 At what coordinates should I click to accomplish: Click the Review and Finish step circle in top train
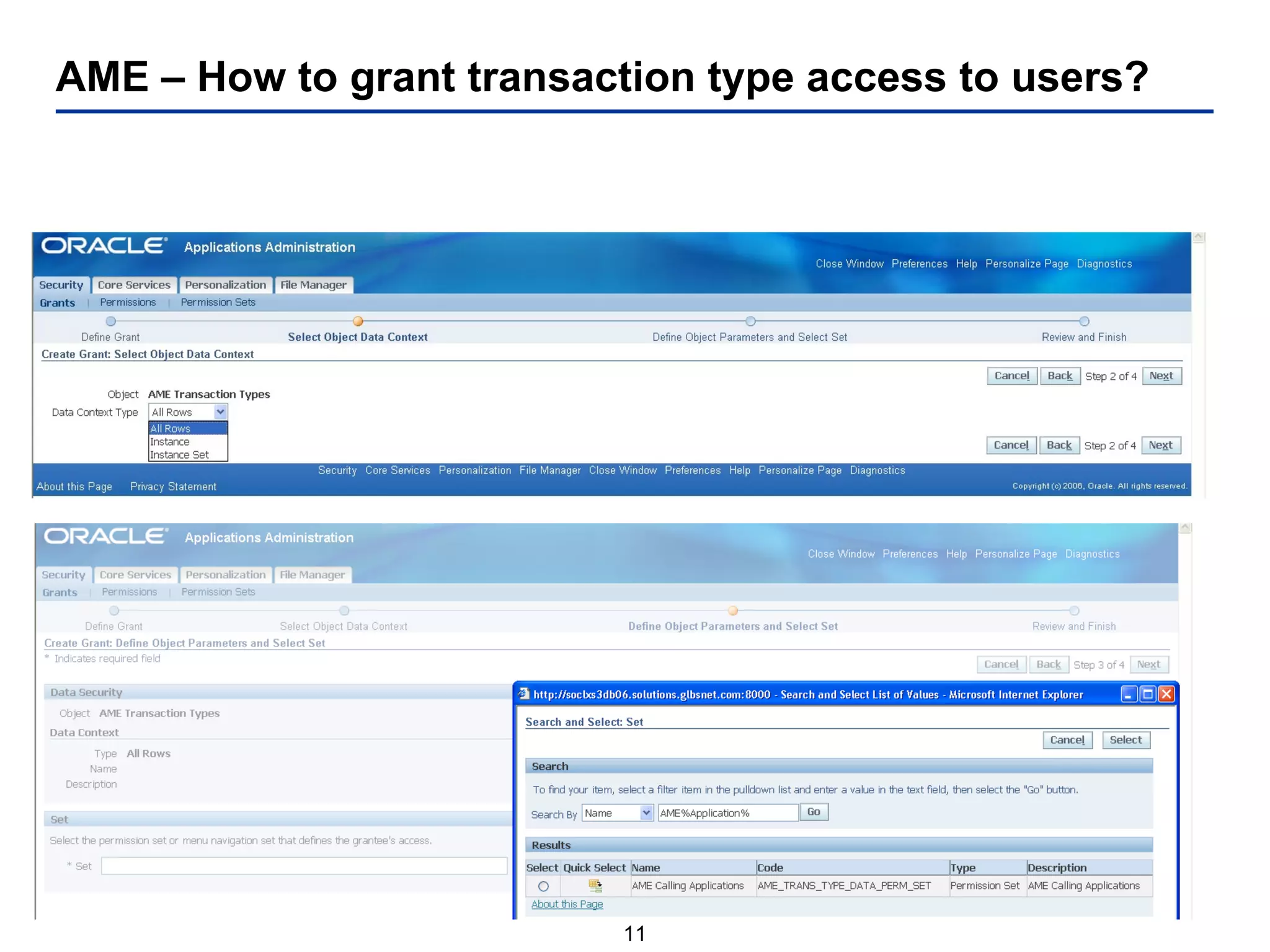(x=1084, y=321)
